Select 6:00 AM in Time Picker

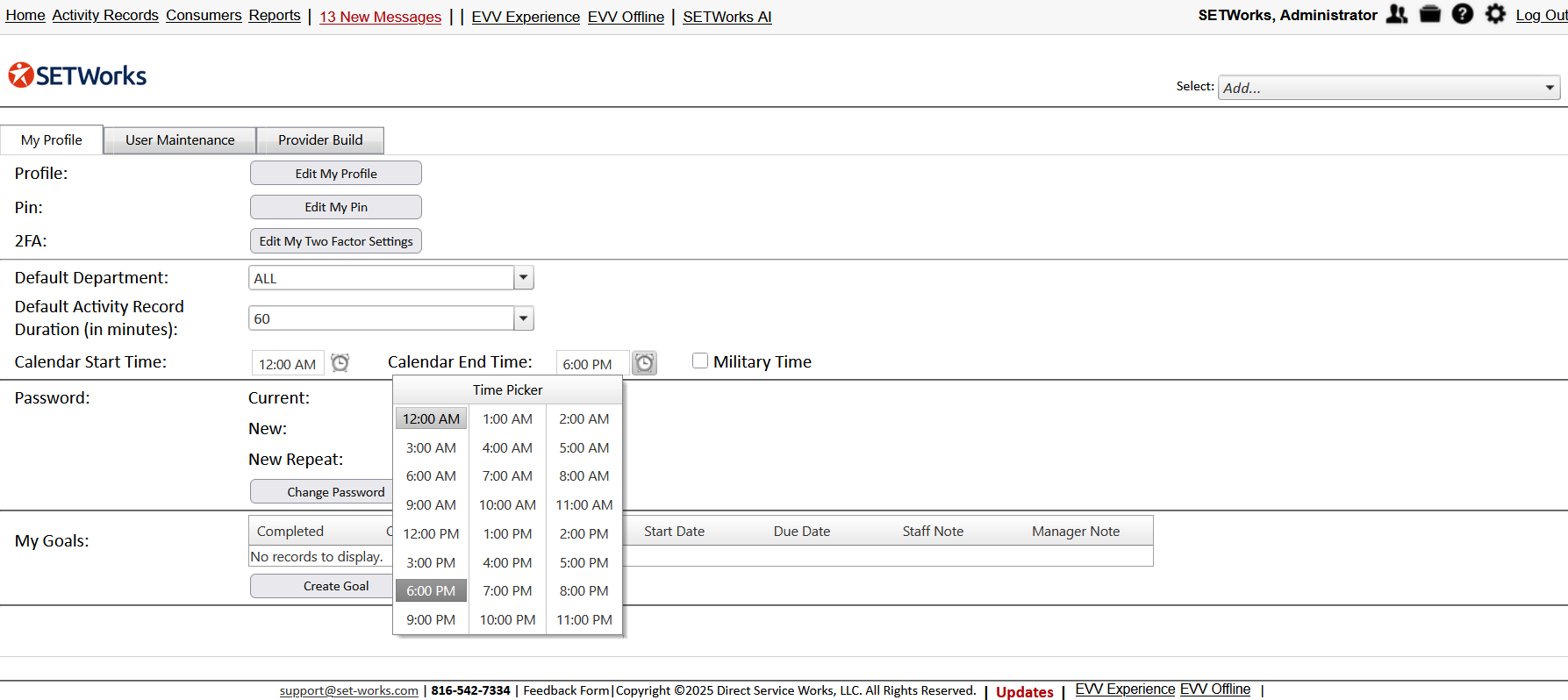tap(431, 475)
